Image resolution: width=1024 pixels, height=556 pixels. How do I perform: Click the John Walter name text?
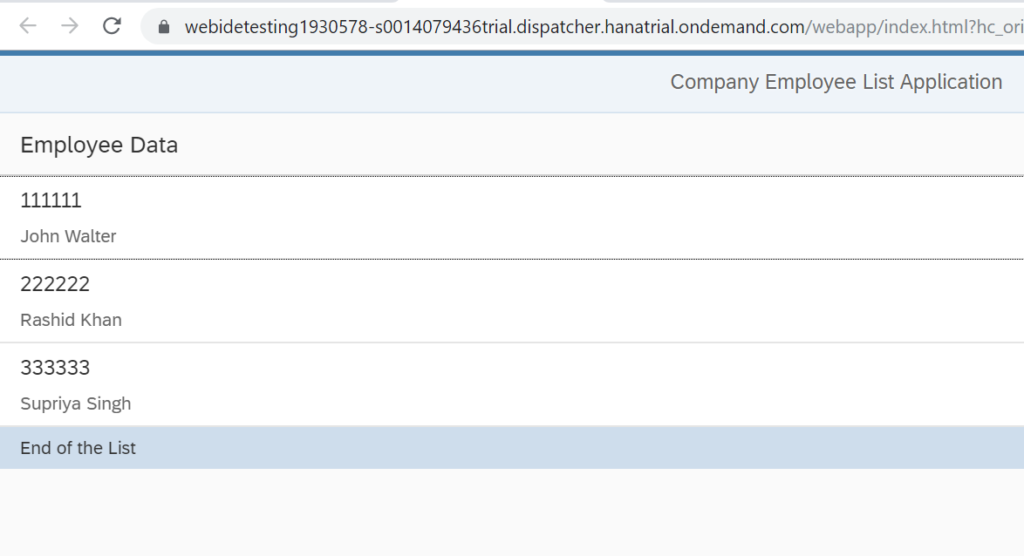(68, 236)
